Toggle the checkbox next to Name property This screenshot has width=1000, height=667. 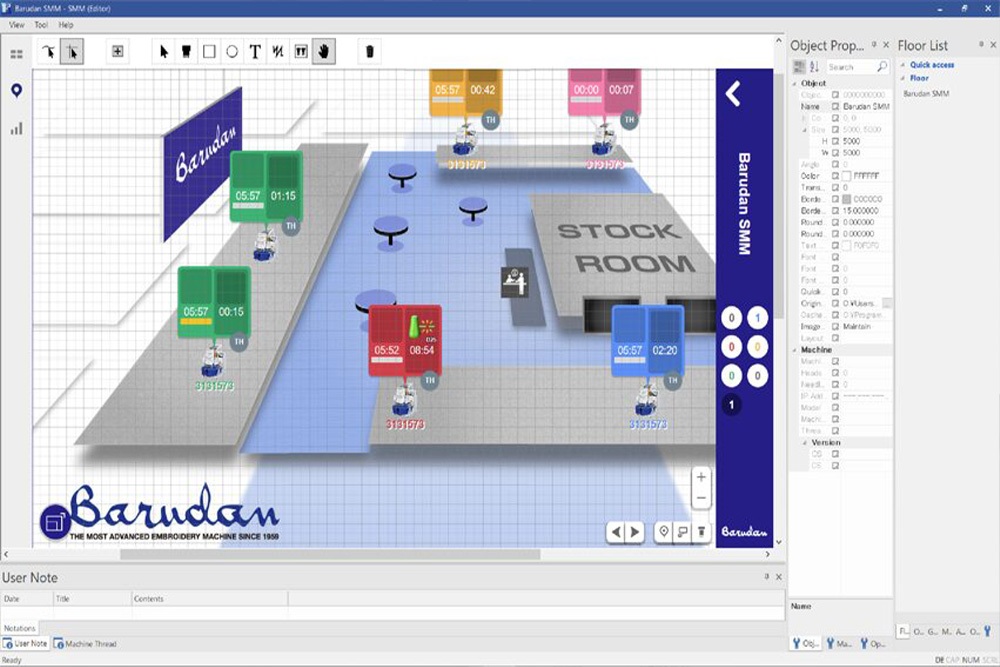835,106
